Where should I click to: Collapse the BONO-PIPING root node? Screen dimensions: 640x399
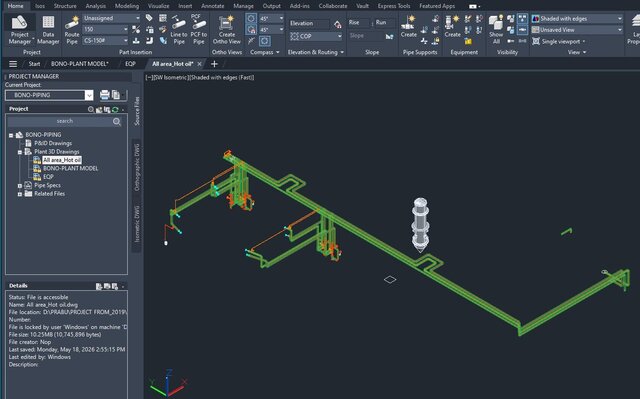click(11, 135)
